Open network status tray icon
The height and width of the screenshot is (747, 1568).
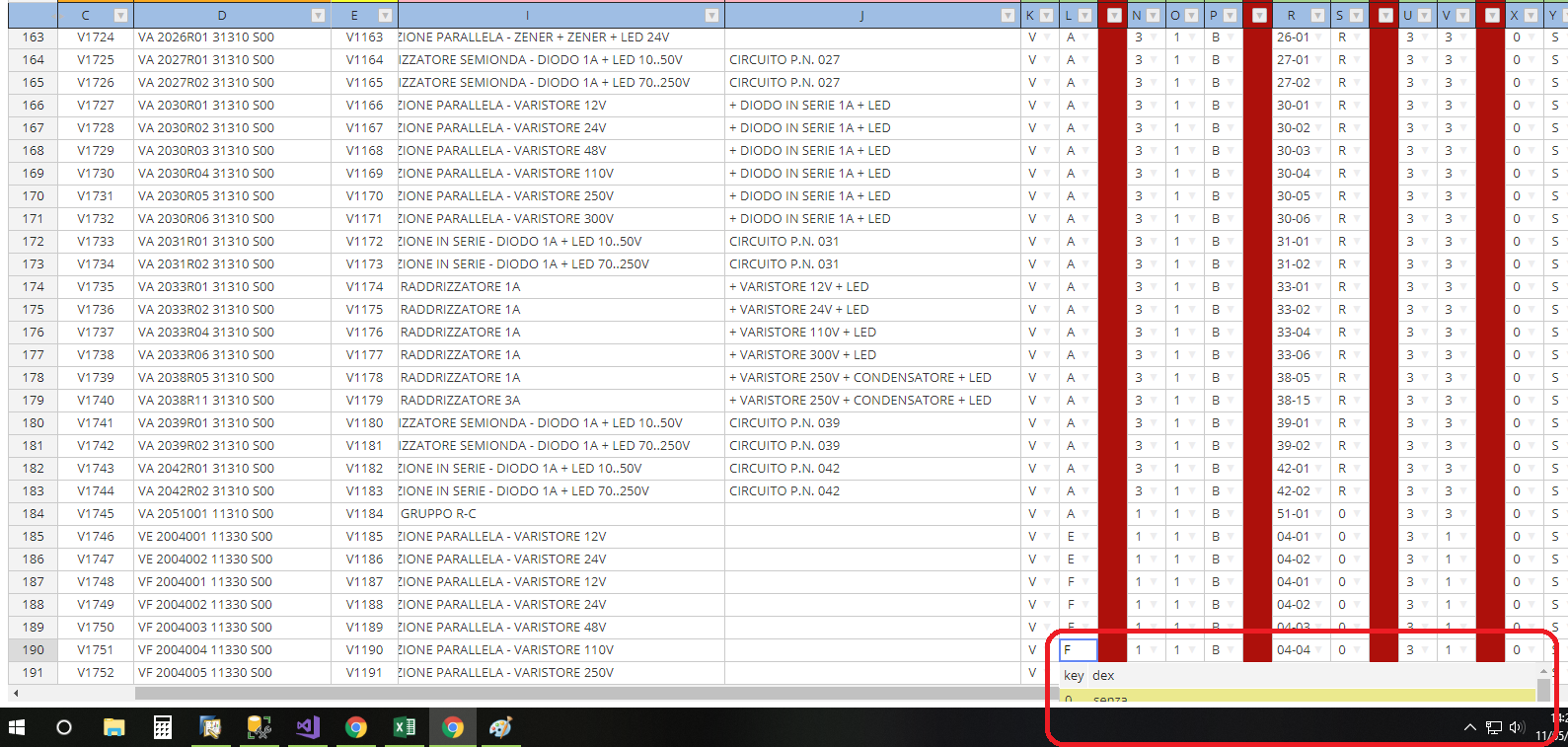1494,727
